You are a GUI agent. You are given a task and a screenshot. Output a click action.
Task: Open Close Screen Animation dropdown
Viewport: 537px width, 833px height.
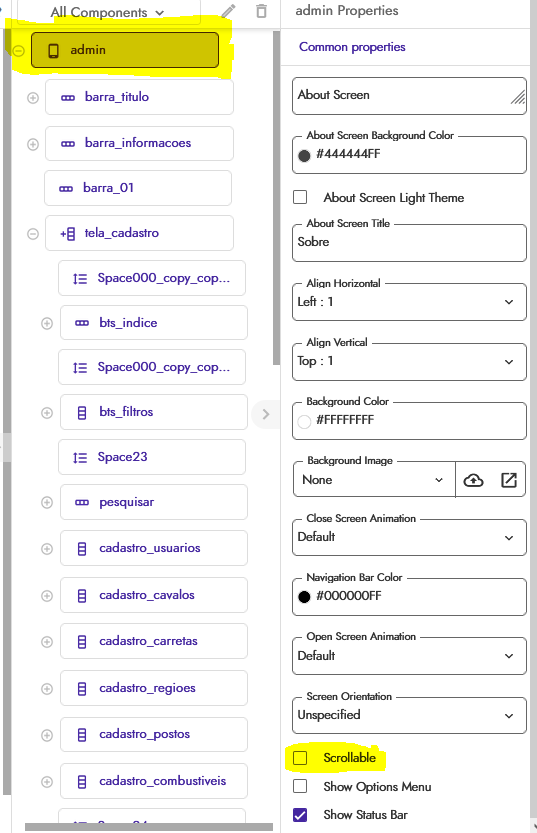[x=409, y=537]
